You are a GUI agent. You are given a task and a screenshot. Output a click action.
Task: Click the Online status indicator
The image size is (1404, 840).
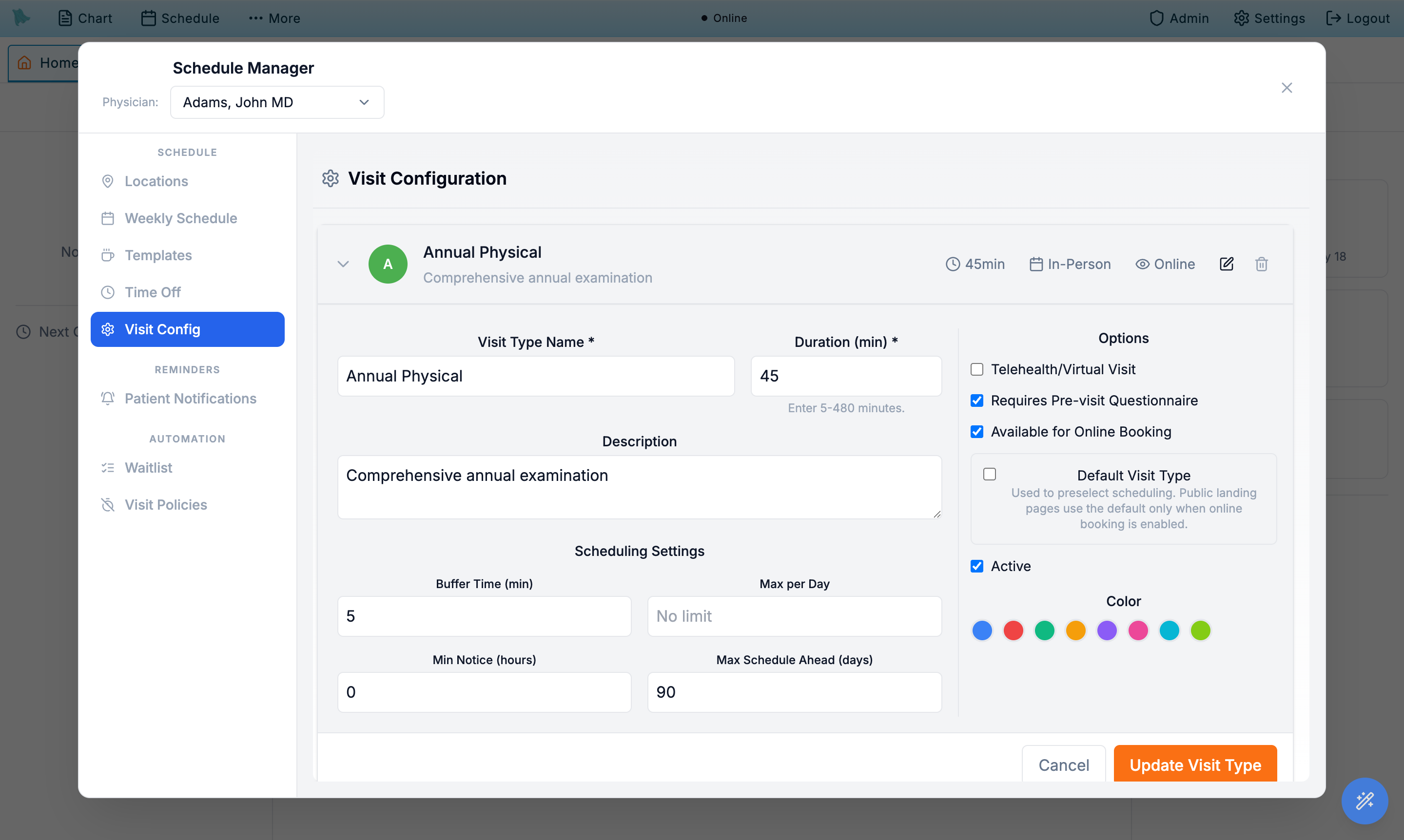pos(724,18)
